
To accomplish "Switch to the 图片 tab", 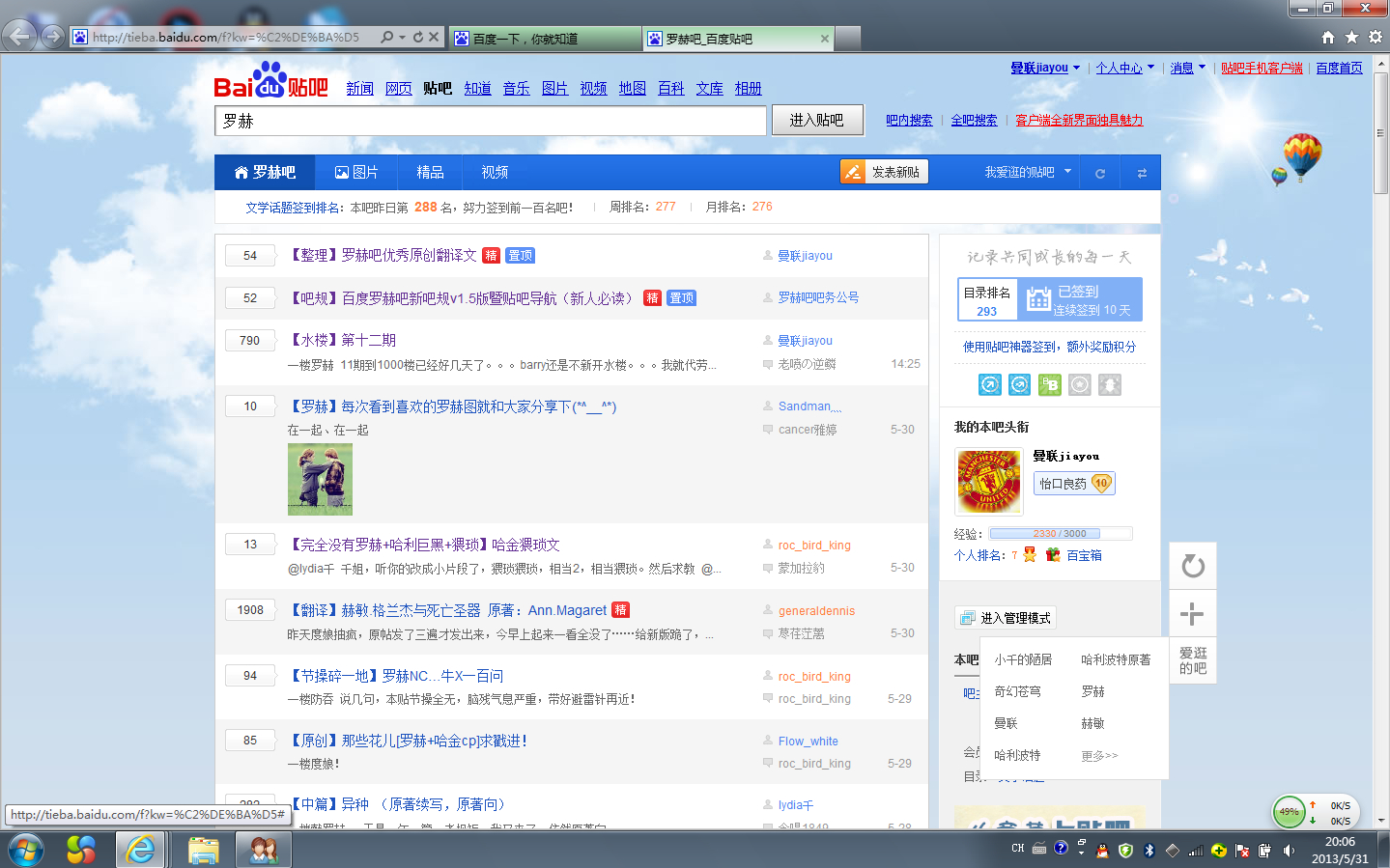I will (x=356, y=173).
